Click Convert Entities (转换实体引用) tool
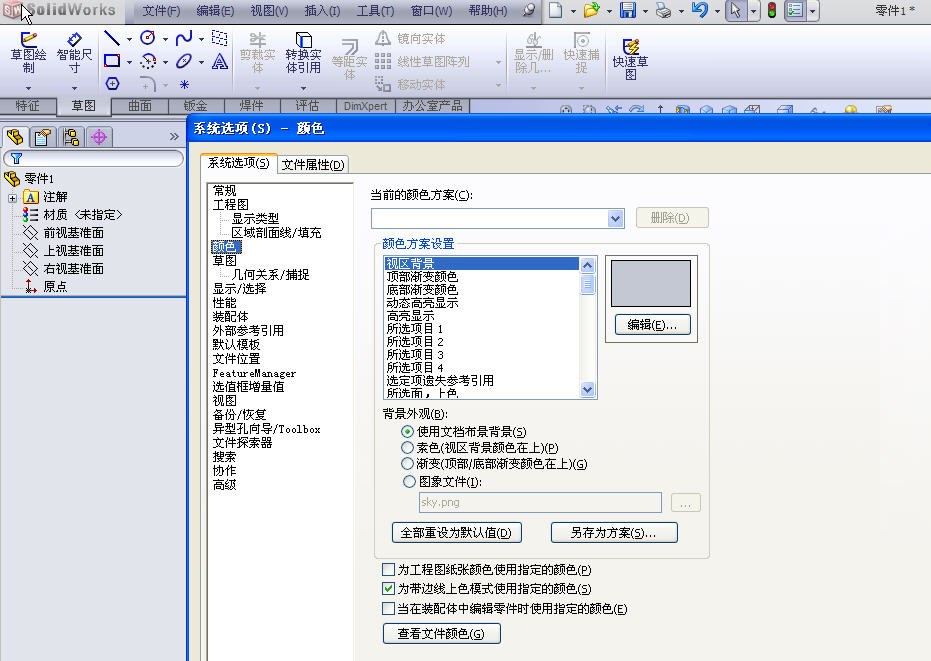The image size is (931, 661). point(303,53)
